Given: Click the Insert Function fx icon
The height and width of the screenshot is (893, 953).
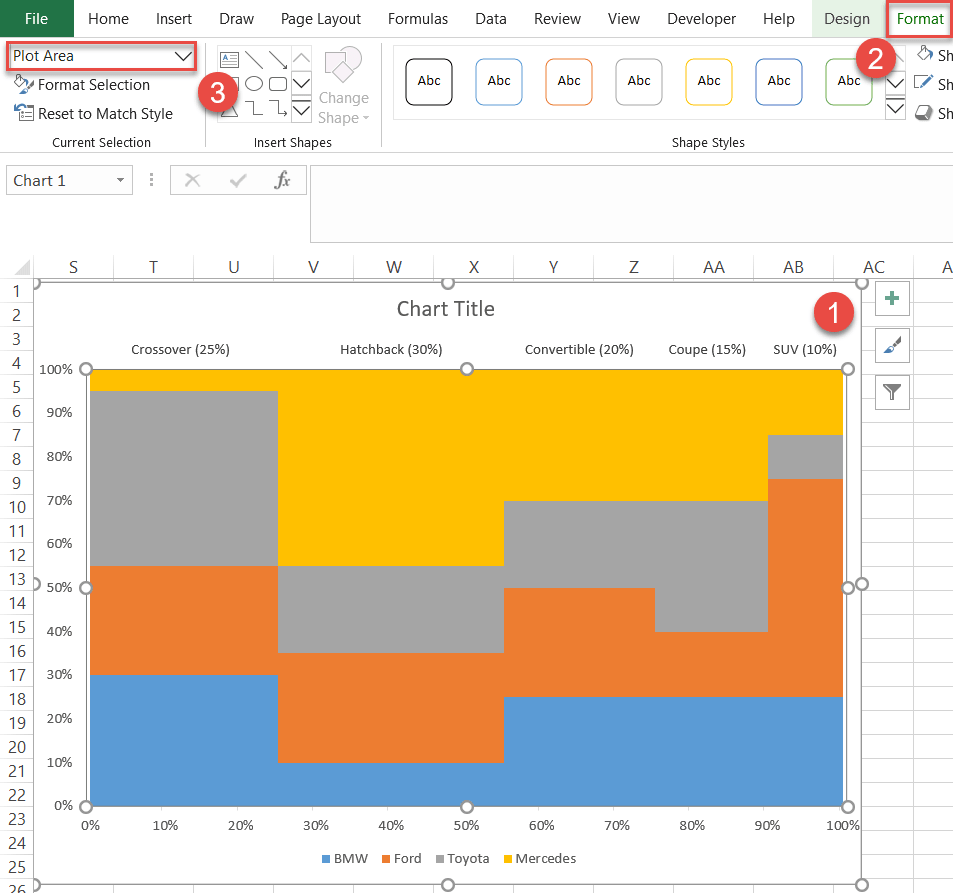Looking at the screenshot, I should coord(283,180).
